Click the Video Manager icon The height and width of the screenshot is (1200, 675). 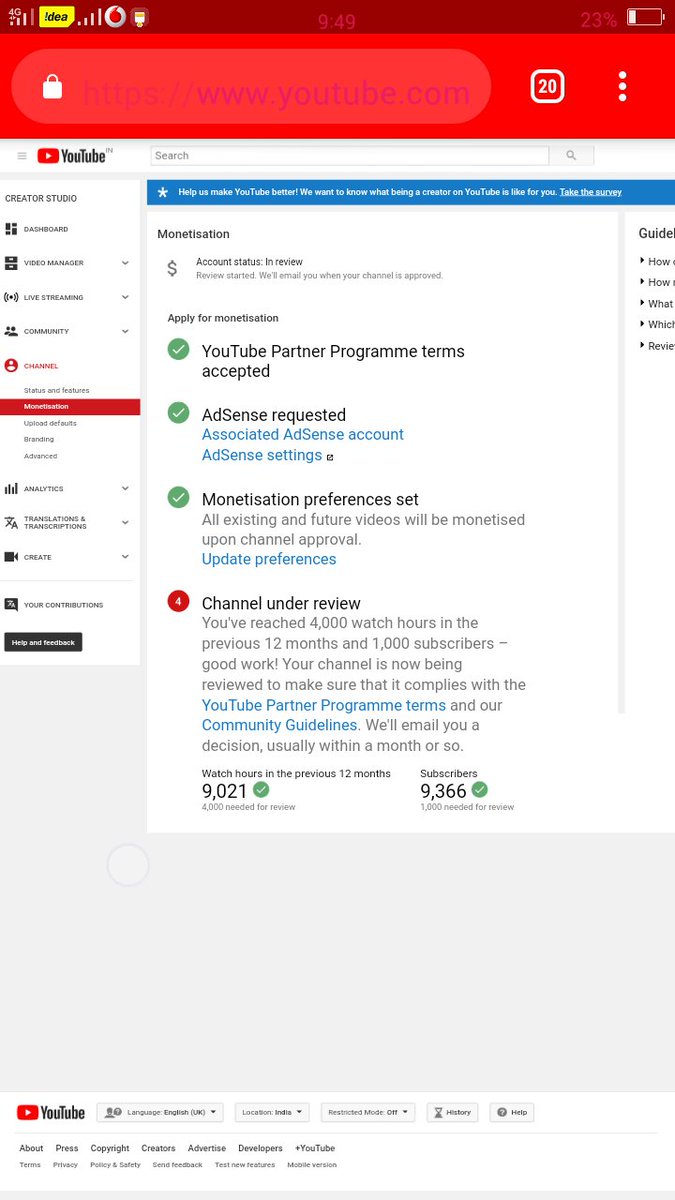(x=11, y=263)
